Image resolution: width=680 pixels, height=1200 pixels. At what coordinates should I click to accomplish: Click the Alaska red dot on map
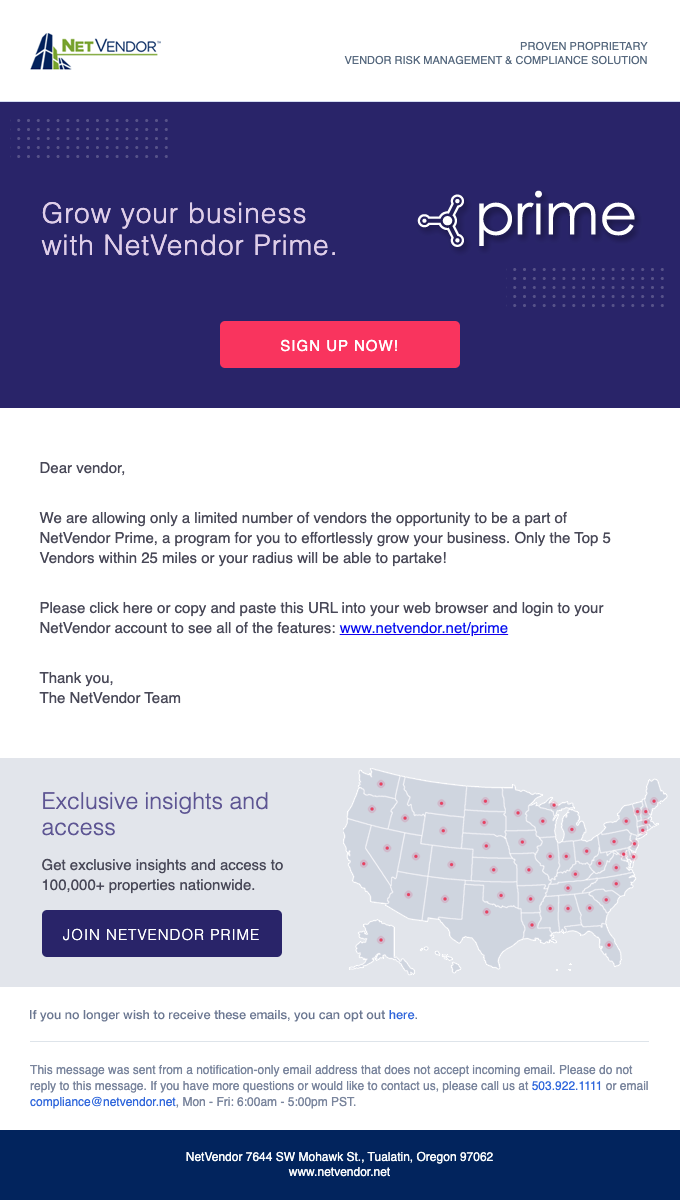click(380, 939)
